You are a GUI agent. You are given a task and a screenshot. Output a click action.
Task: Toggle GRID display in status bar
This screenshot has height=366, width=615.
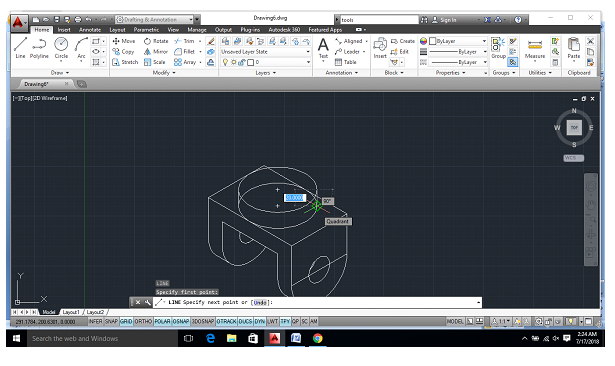tap(126, 321)
